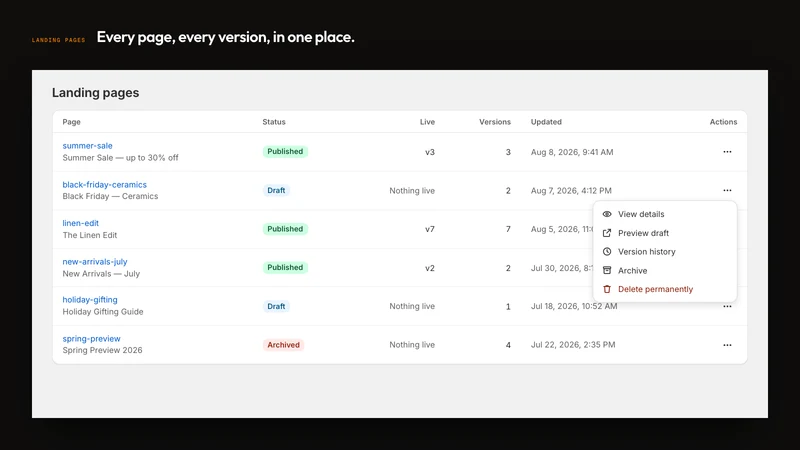The height and width of the screenshot is (450, 800).
Task: Click the Landing pages heading
Action: pyautogui.click(x=95, y=93)
